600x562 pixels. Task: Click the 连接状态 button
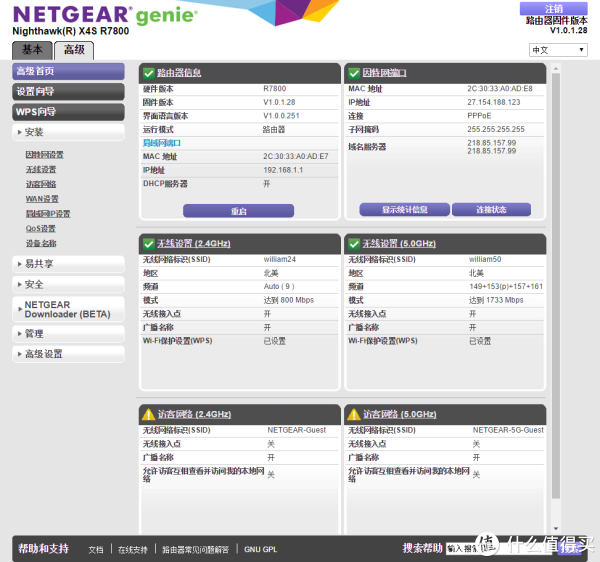coord(491,210)
